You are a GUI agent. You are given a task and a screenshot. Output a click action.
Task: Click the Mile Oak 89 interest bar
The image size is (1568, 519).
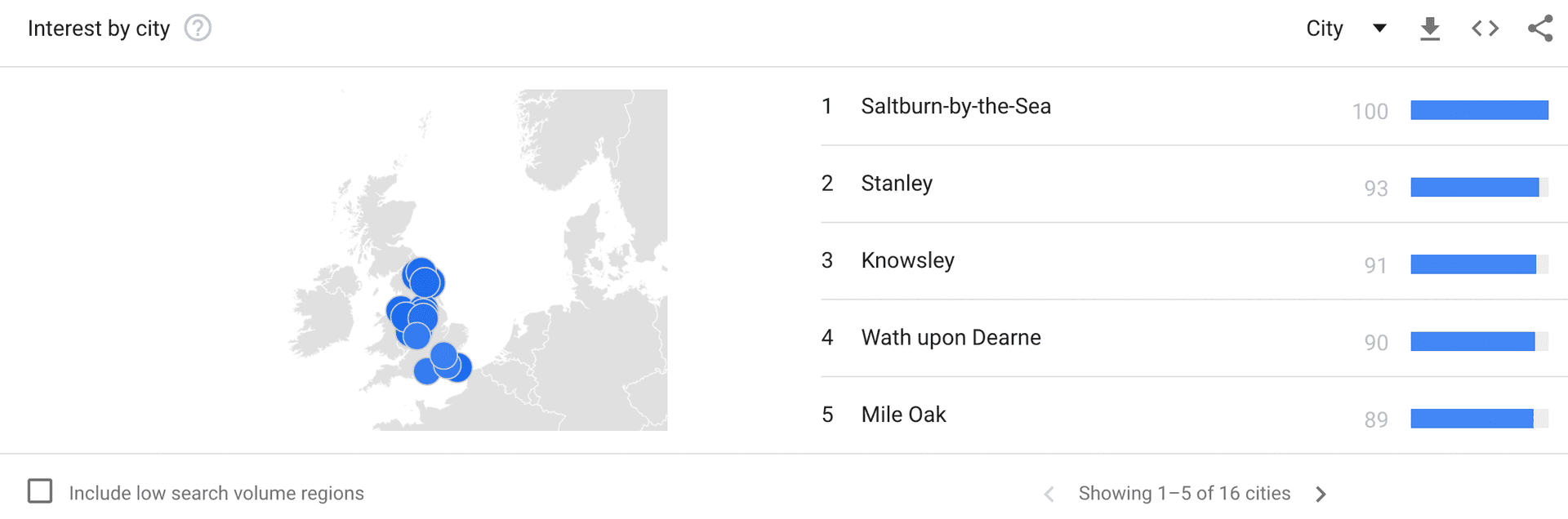[x=1472, y=419]
